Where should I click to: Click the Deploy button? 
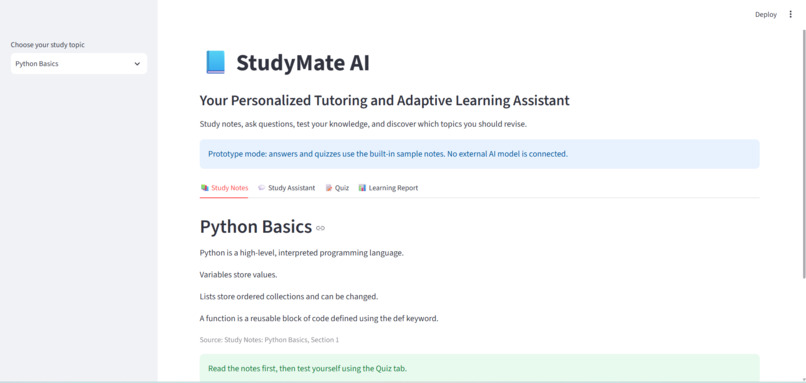[765, 14]
